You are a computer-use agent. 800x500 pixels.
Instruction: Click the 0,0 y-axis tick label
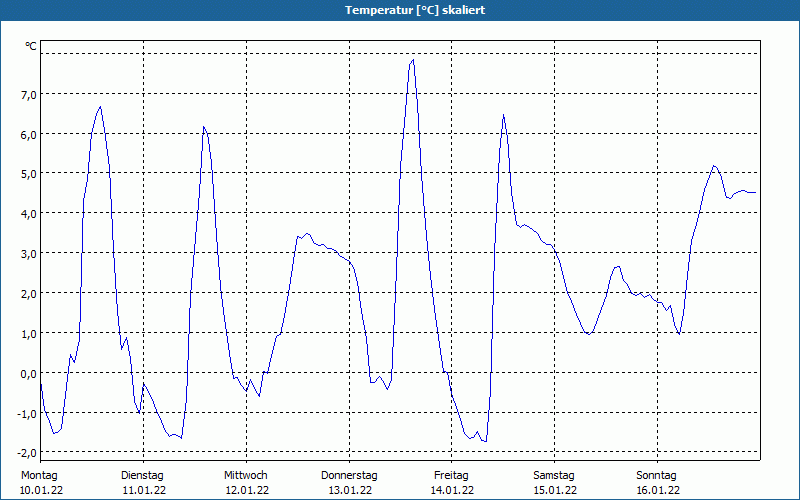[28, 374]
